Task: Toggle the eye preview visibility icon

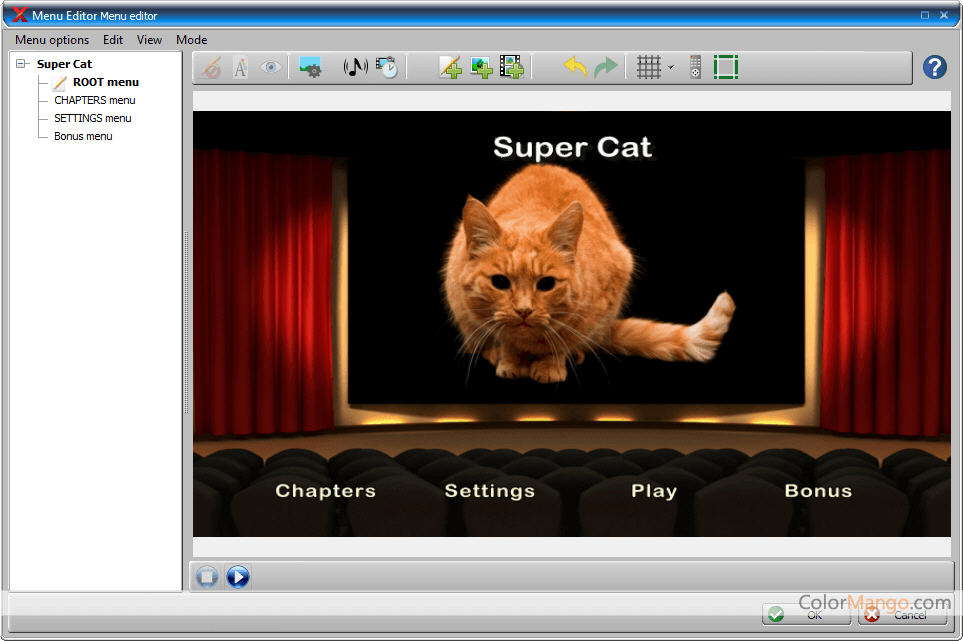Action: 270,68
